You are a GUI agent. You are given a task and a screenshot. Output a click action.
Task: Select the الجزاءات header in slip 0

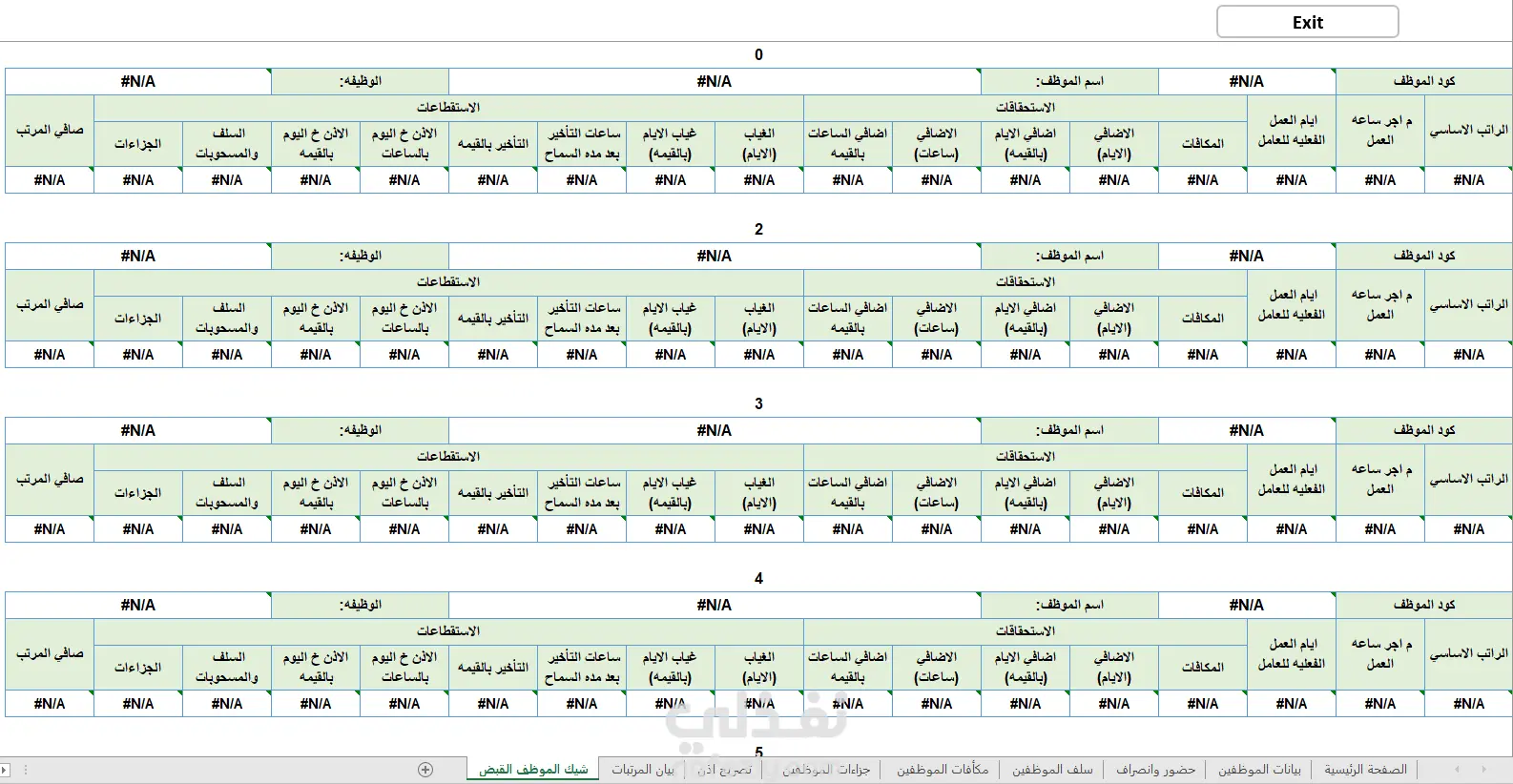coord(138,144)
